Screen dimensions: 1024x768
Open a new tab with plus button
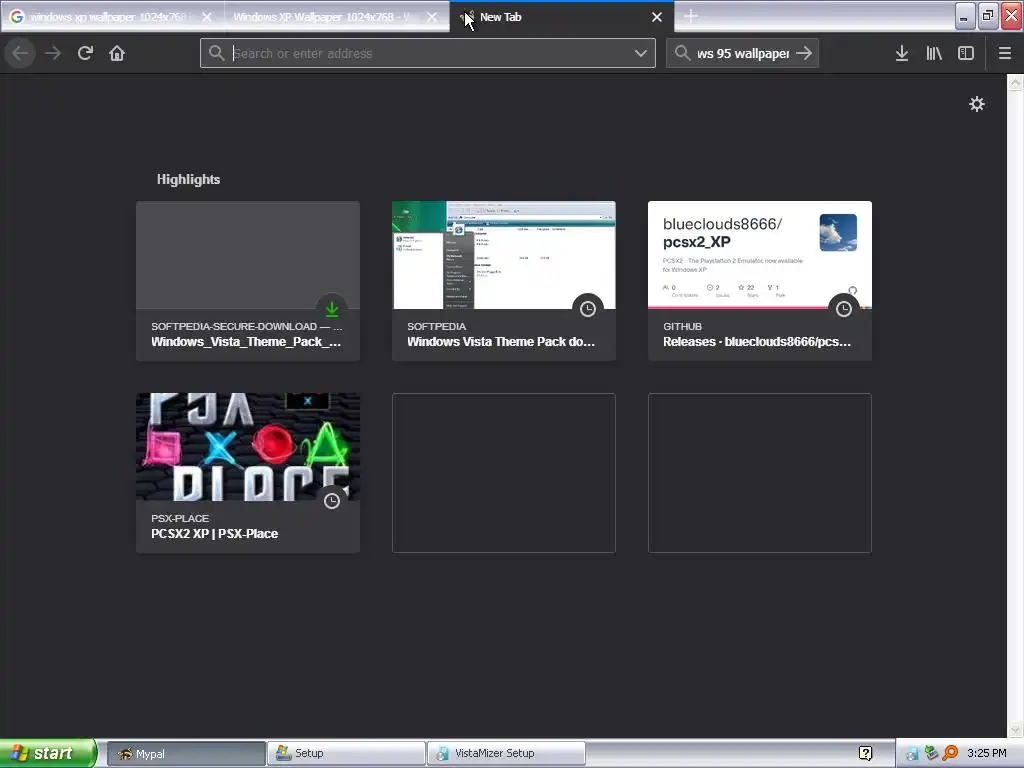tap(691, 16)
